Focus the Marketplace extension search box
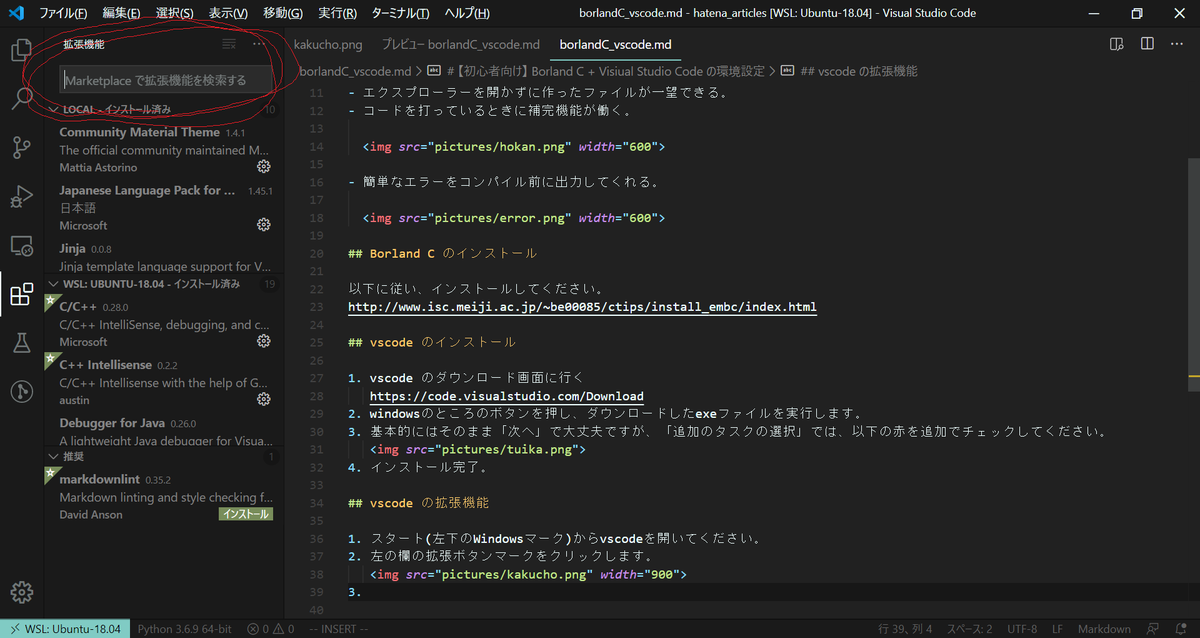Viewport: 1200px width, 638px height. point(167,80)
